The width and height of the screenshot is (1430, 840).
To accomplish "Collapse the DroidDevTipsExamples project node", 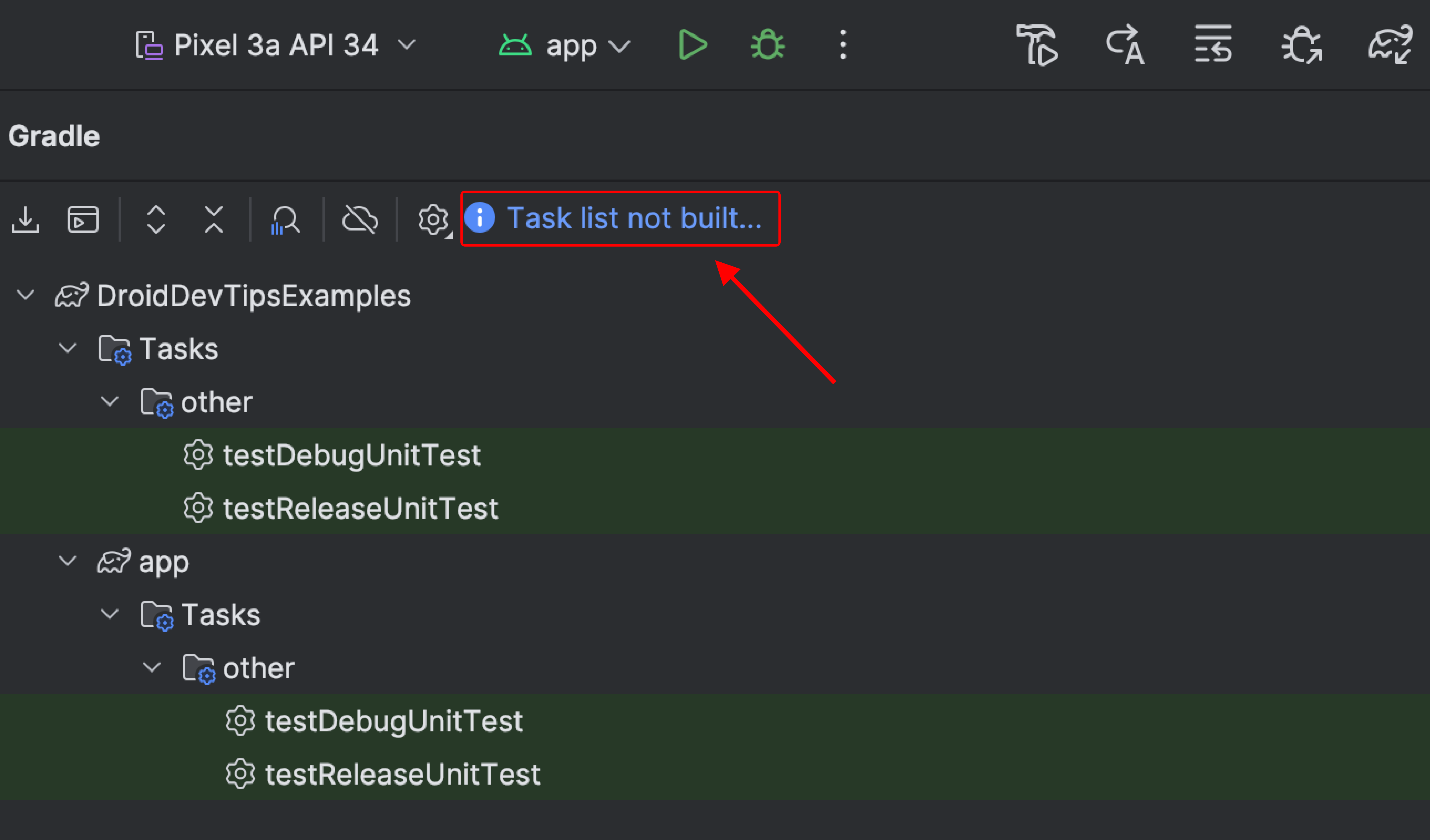I will (x=25, y=295).
